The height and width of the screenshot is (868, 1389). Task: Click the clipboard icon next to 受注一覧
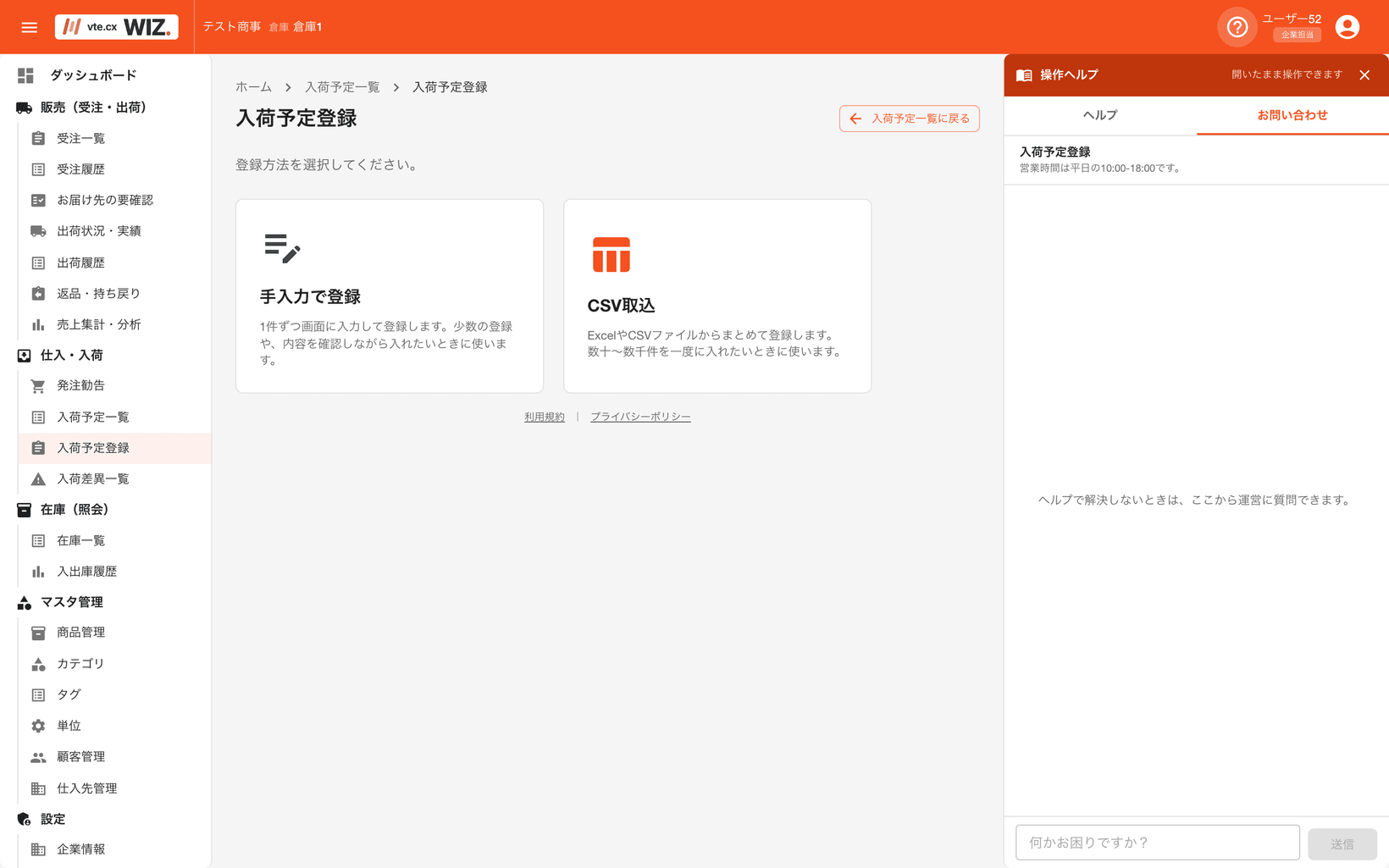(x=38, y=138)
